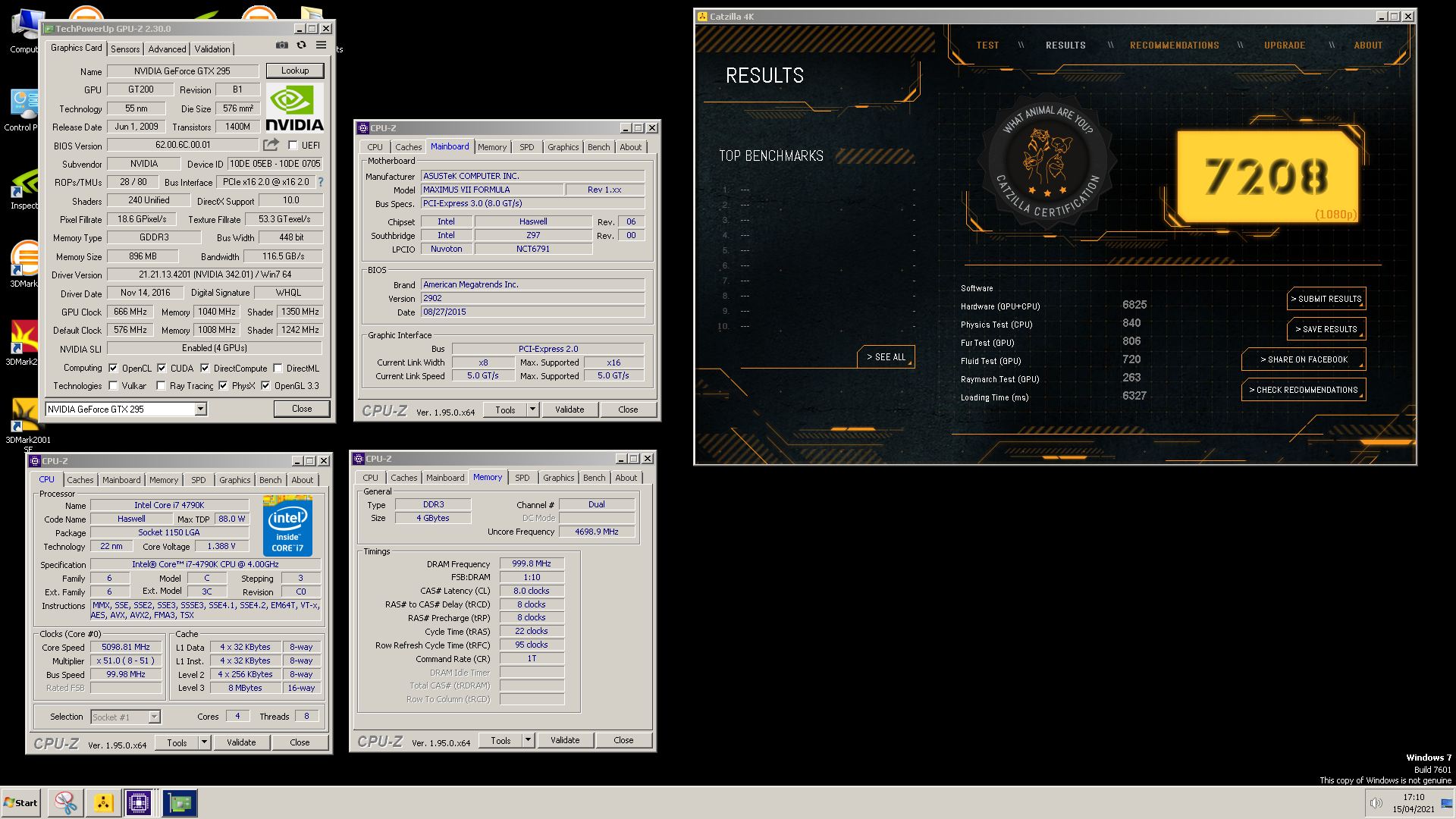Screen dimensions: 1456x819
Task: Switch to the Sensors tab in GPU-Z
Action: (125, 49)
